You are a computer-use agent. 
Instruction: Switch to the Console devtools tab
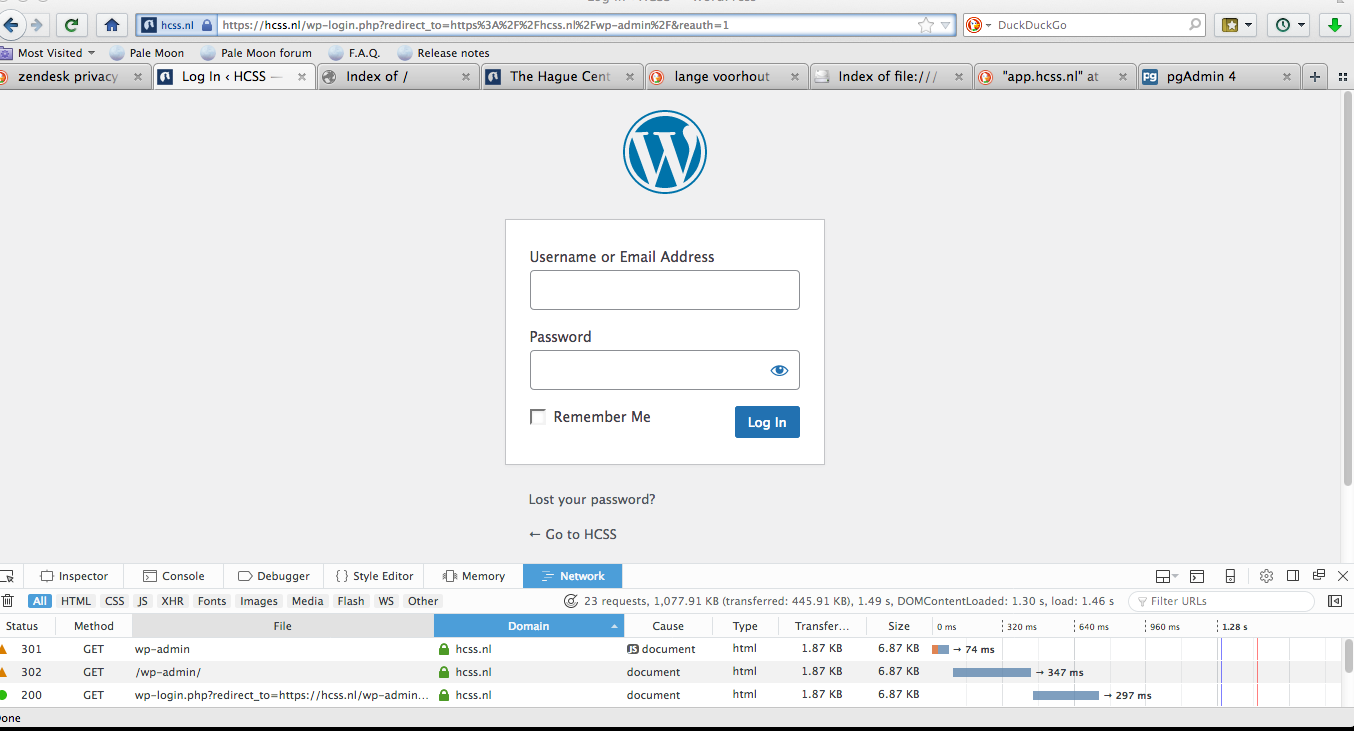[174, 576]
